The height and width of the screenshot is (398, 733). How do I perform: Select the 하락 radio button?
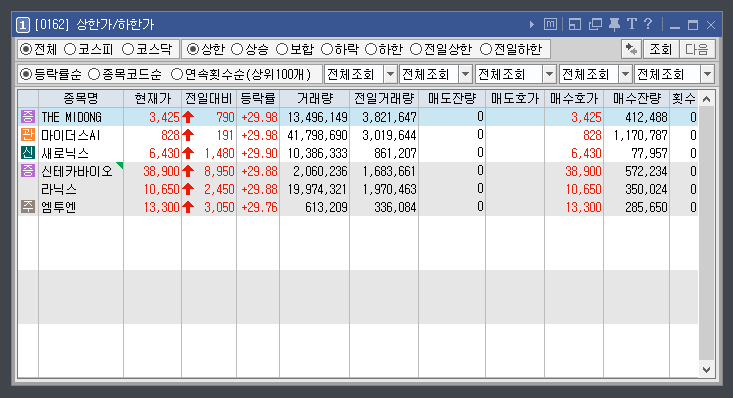(x=327, y=49)
